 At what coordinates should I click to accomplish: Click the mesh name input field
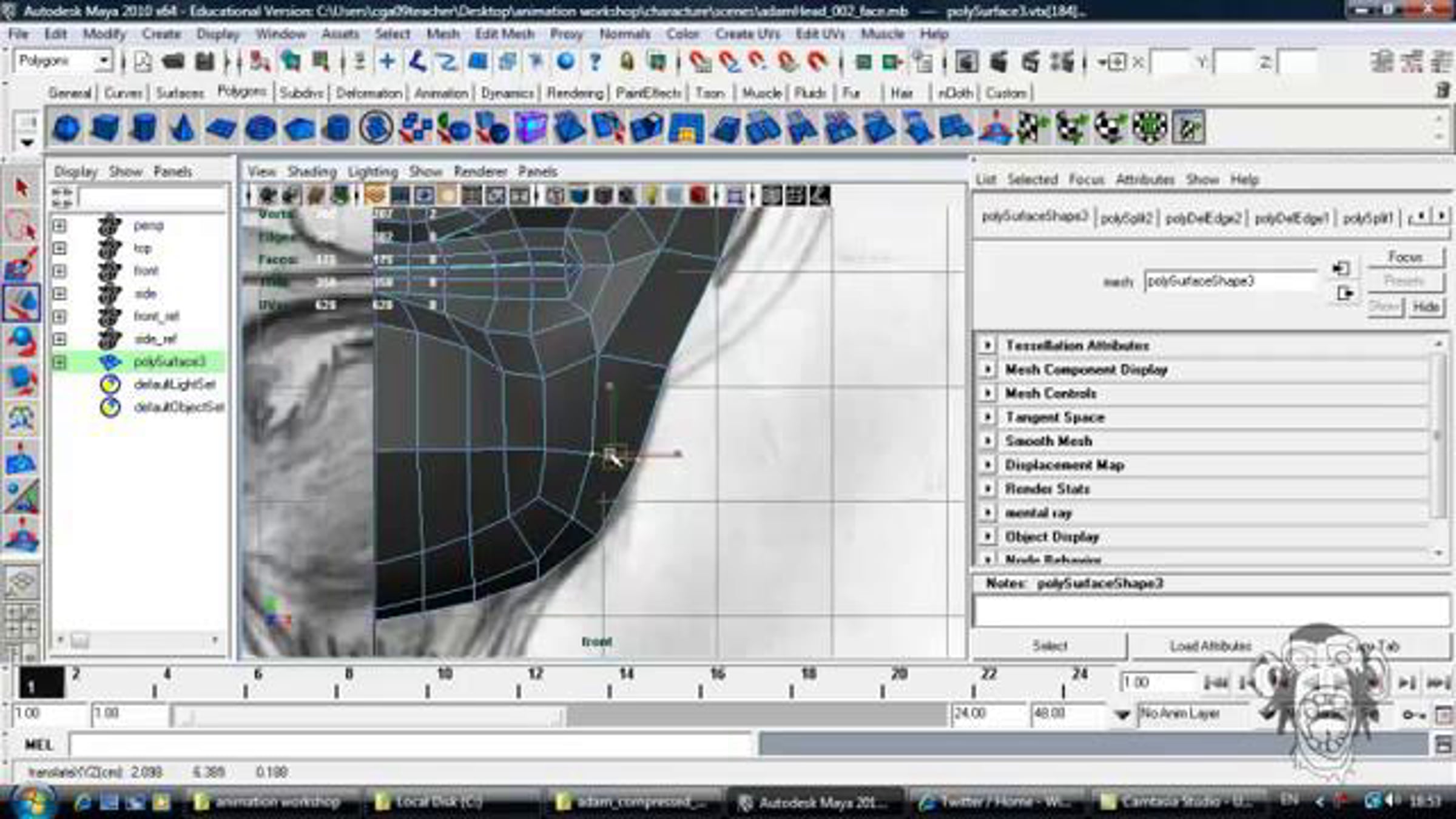tap(1230, 281)
